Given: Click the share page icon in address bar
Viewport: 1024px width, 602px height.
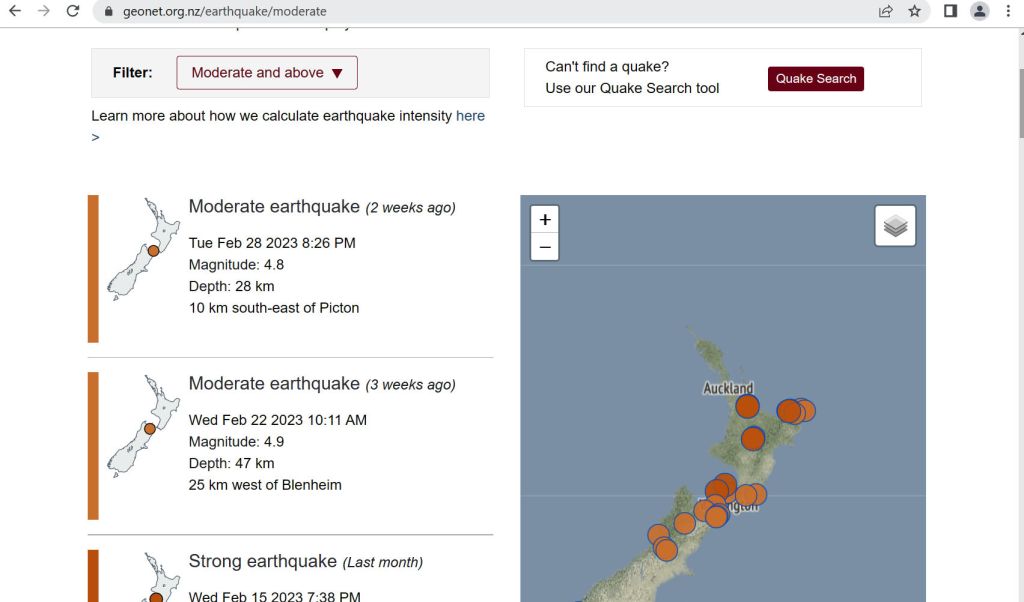Looking at the screenshot, I should pos(885,11).
